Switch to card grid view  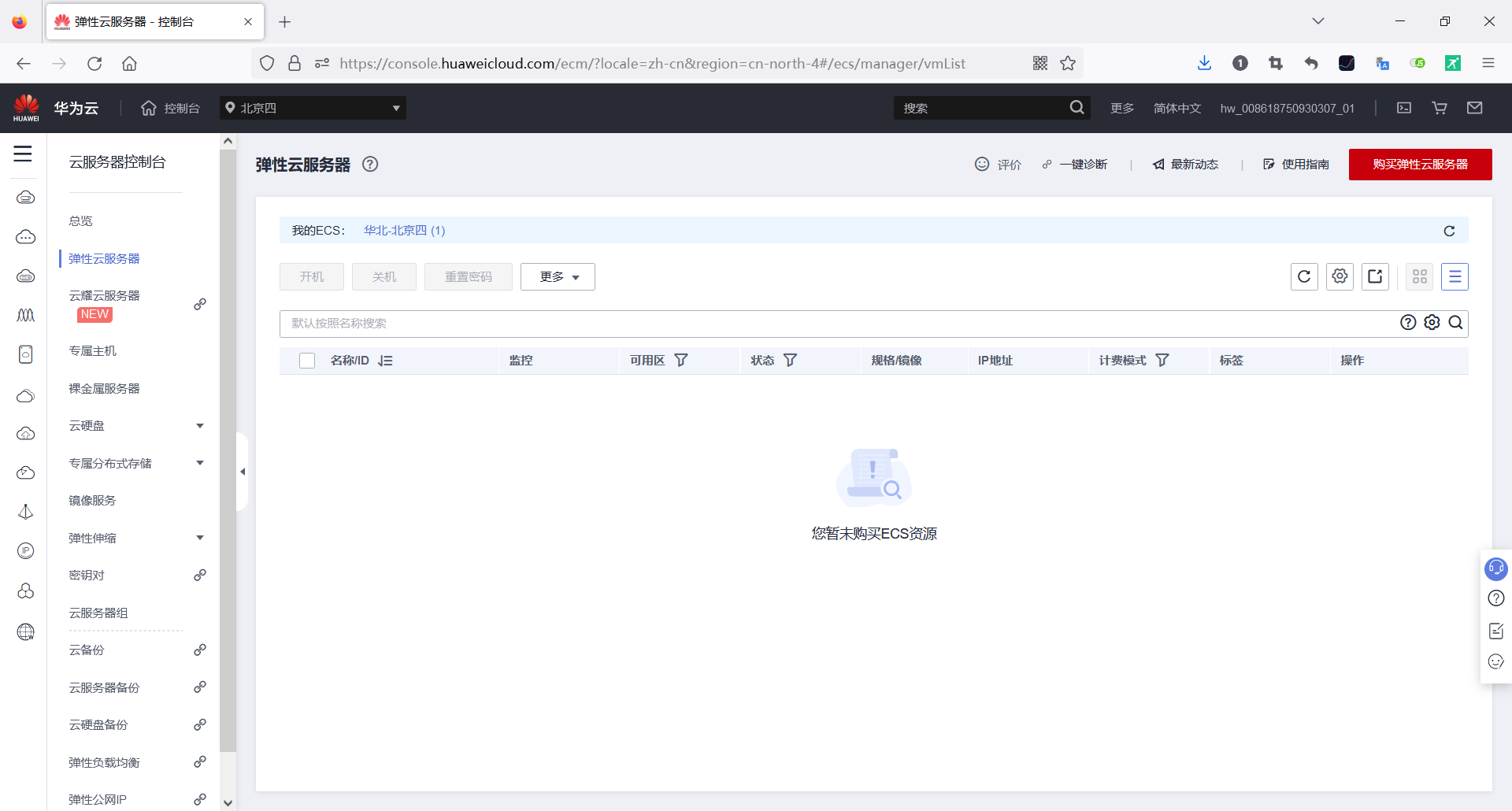click(x=1419, y=276)
